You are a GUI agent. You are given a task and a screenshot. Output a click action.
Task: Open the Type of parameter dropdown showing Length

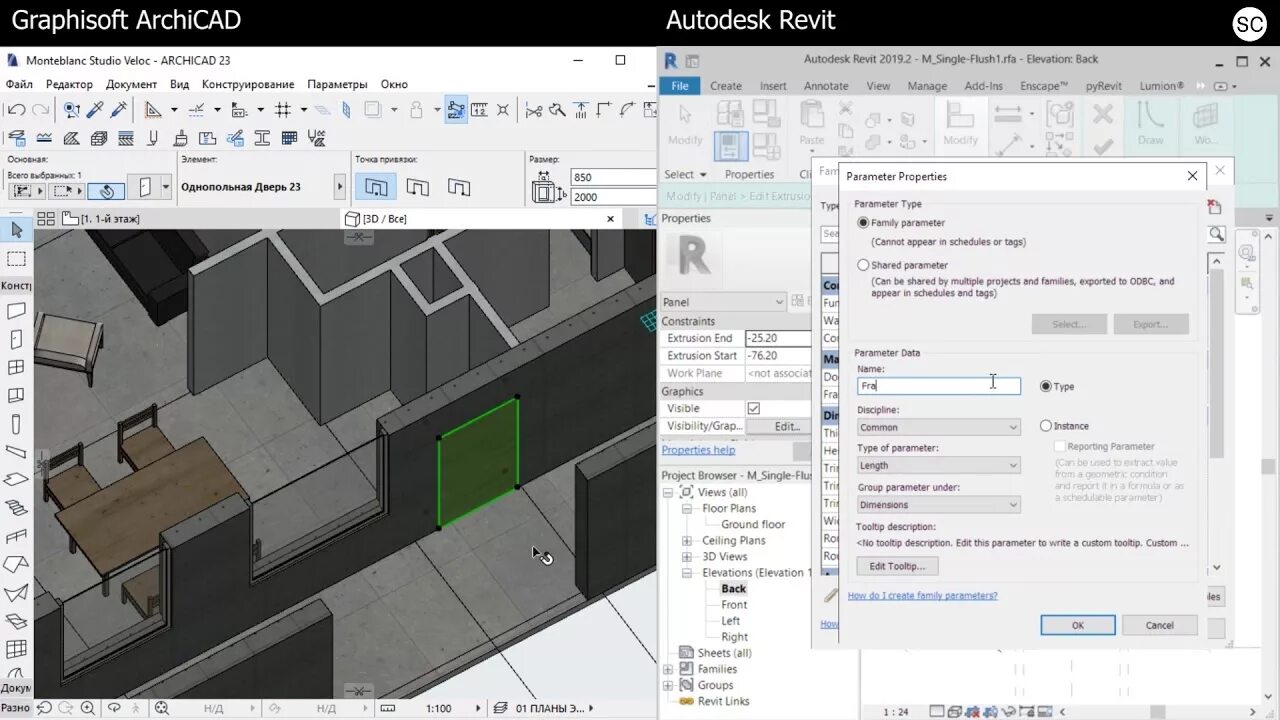(938, 465)
